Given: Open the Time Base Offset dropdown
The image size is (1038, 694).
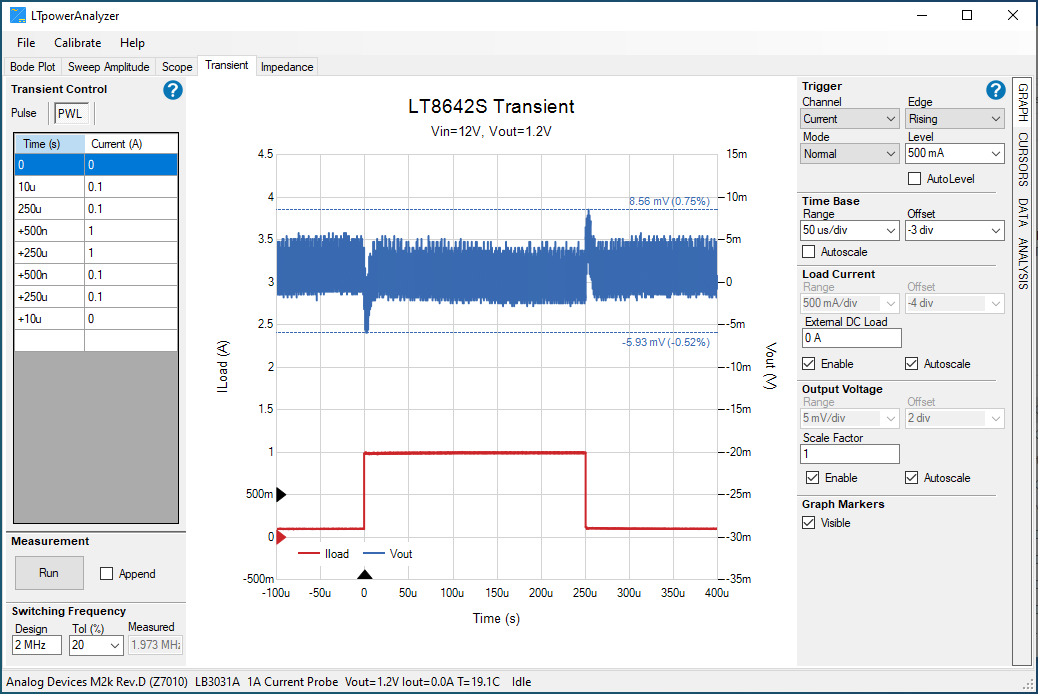Looking at the screenshot, I should coord(954,230).
